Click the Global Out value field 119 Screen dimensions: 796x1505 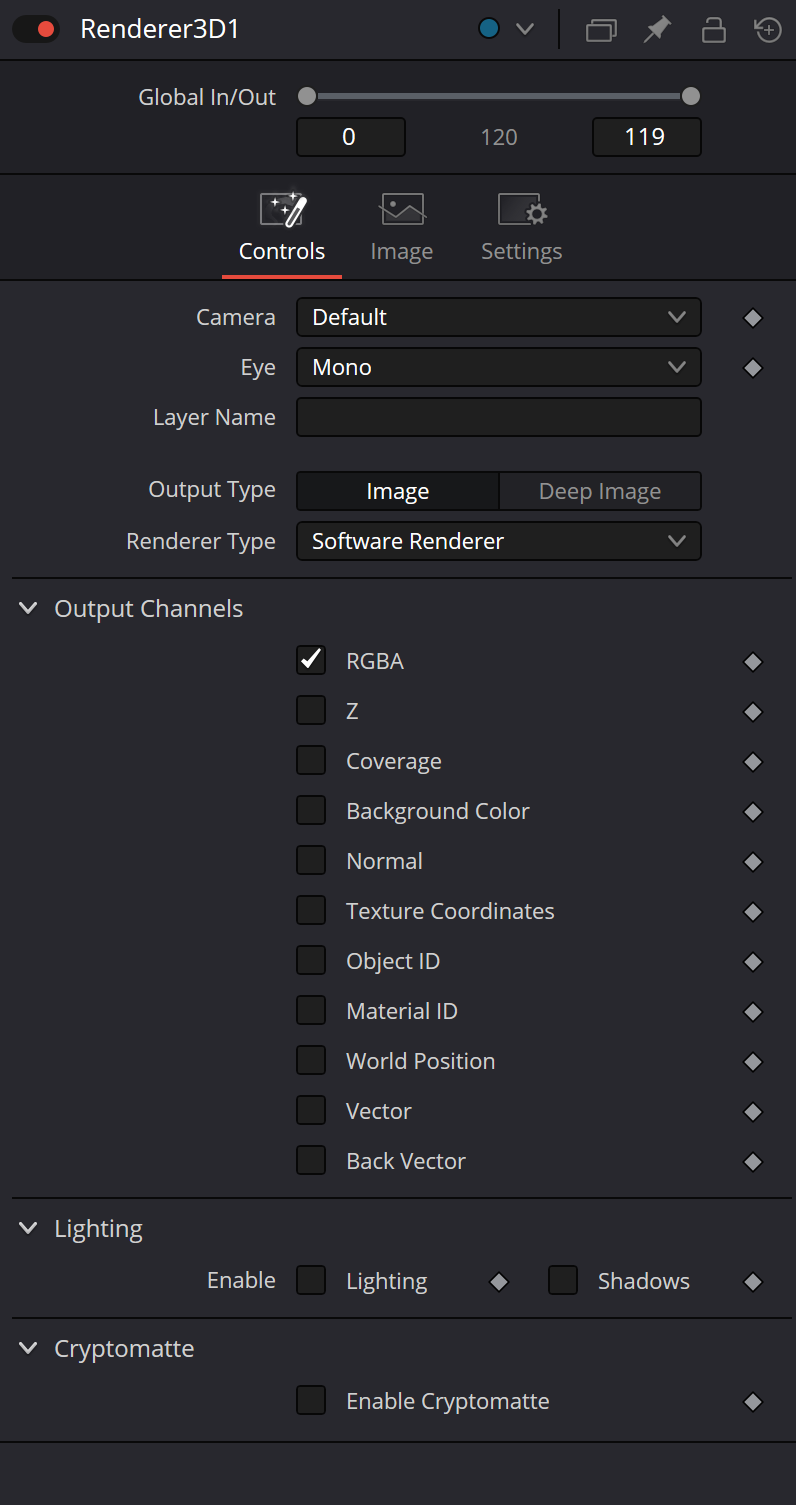647,137
